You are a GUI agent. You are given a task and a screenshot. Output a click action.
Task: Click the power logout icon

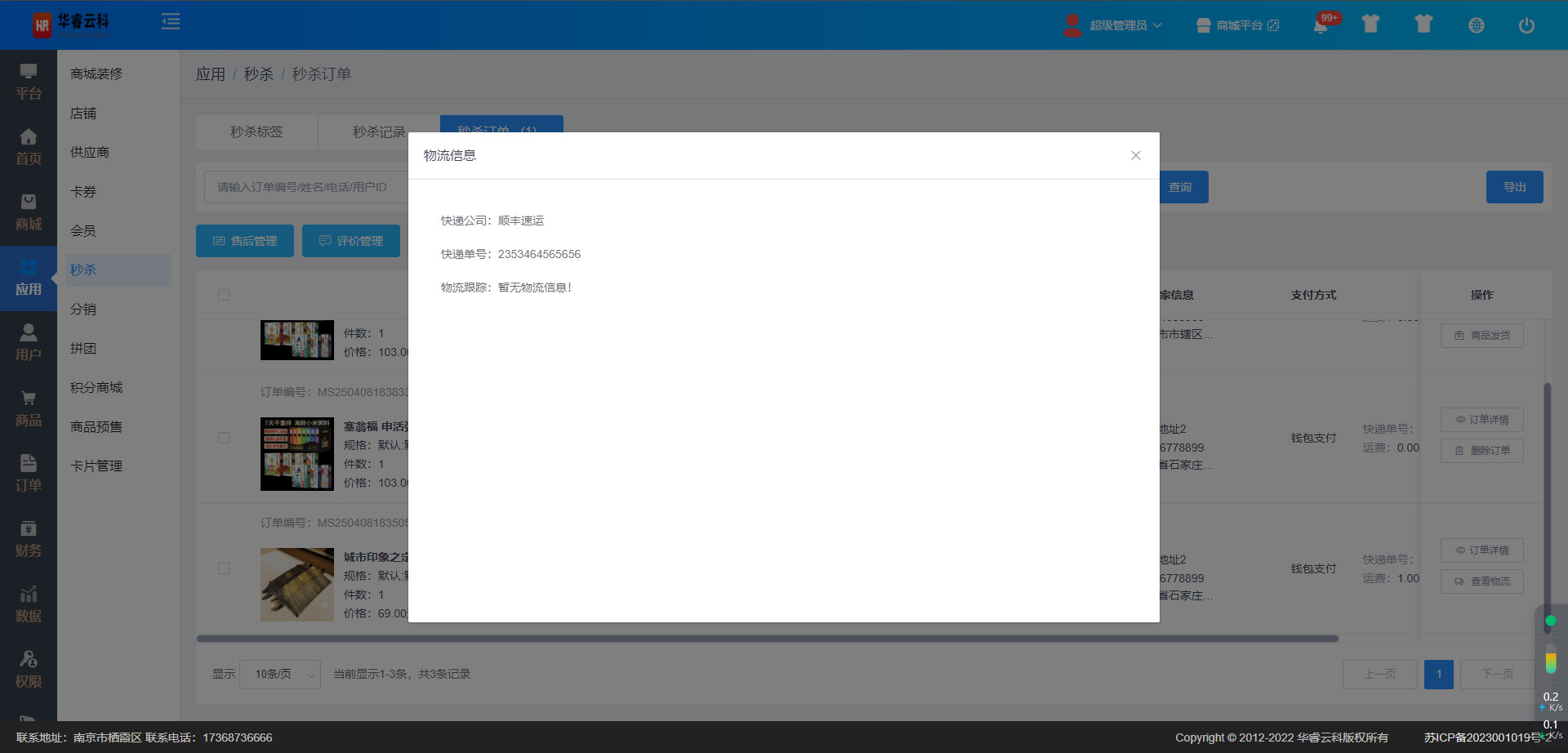click(1526, 25)
